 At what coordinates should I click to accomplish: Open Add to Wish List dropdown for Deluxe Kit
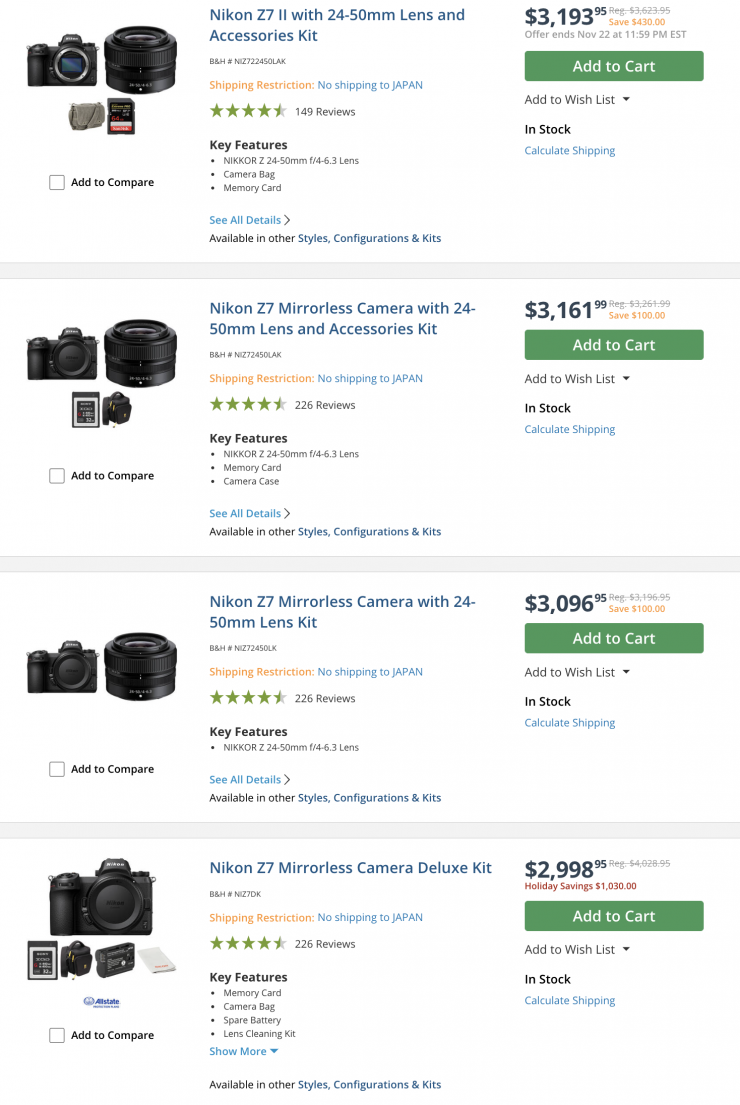click(577, 950)
